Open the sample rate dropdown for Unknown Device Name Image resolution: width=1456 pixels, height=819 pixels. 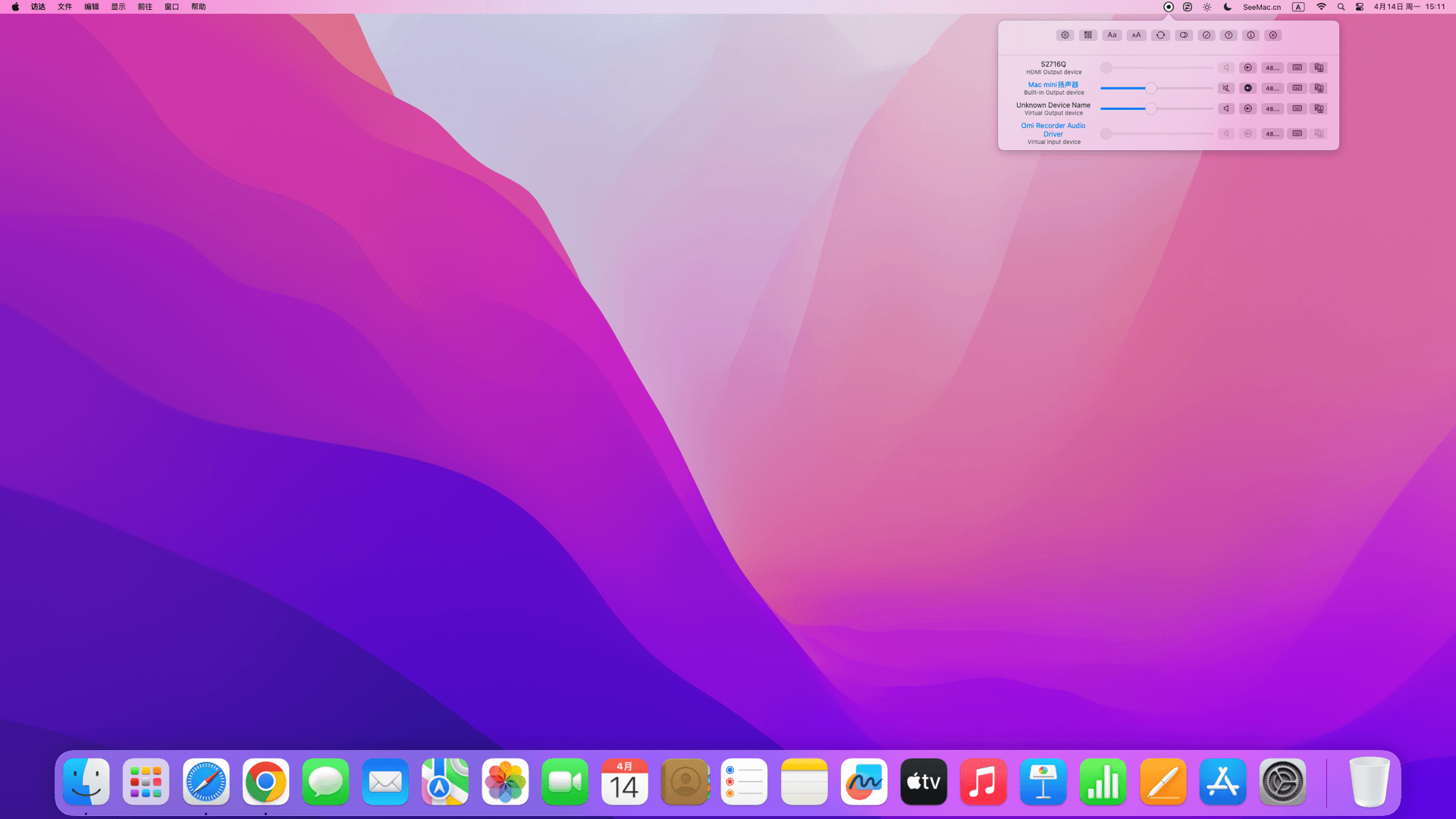click(1272, 108)
